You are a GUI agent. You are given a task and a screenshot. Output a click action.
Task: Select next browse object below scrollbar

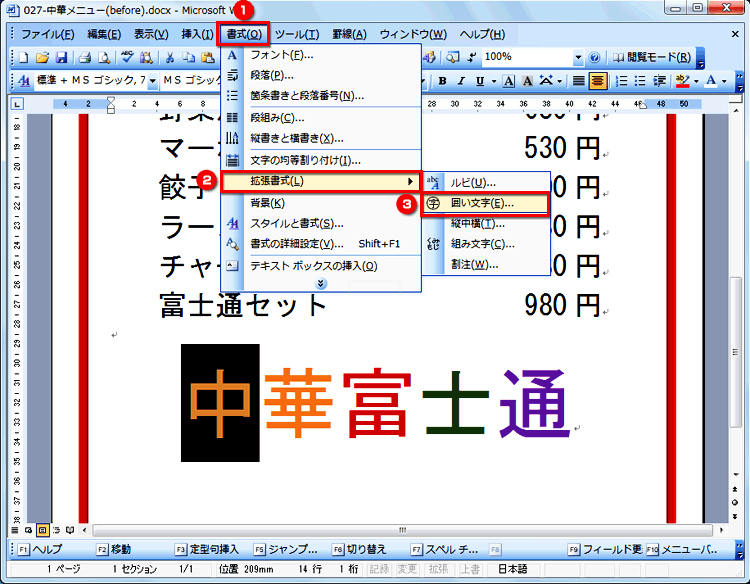click(x=735, y=517)
